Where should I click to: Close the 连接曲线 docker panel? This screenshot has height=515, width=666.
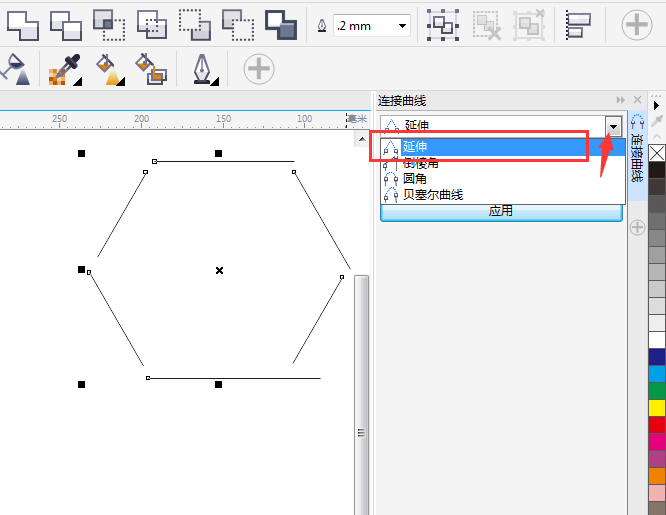click(637, 100)
